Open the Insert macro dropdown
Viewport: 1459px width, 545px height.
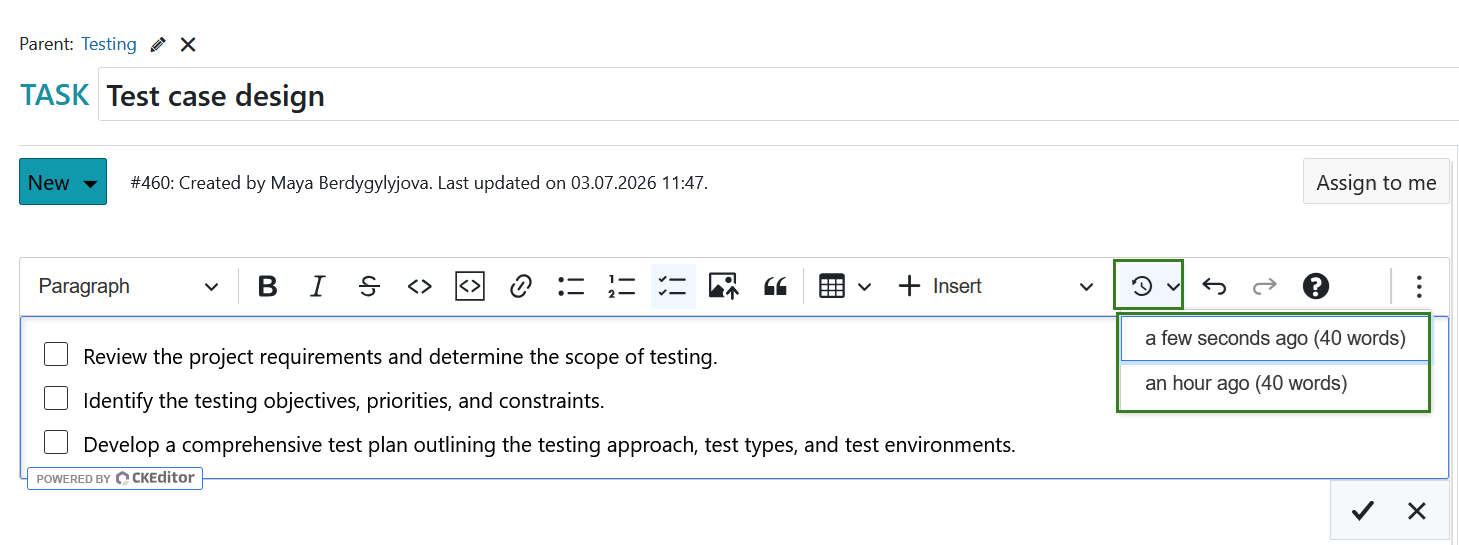[x=994, y=286]
